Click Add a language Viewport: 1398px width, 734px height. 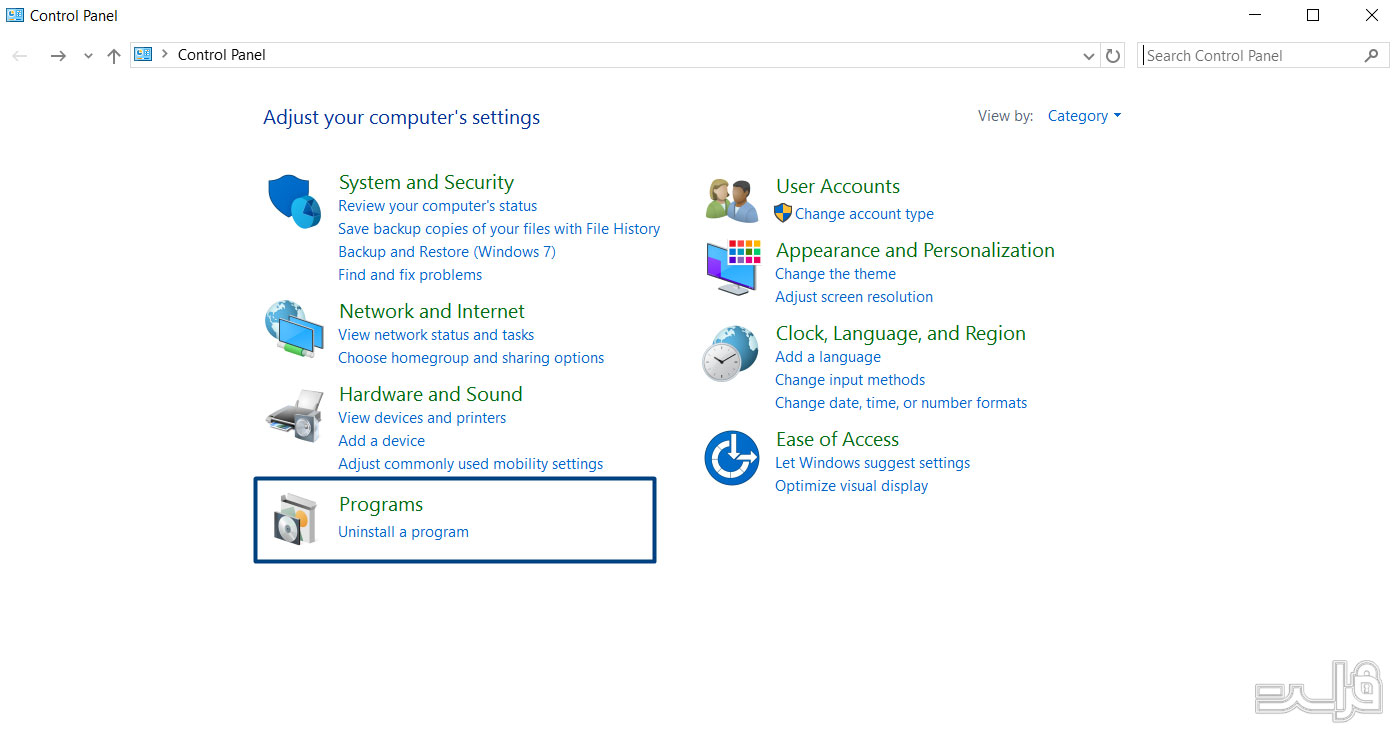[828, 357]
